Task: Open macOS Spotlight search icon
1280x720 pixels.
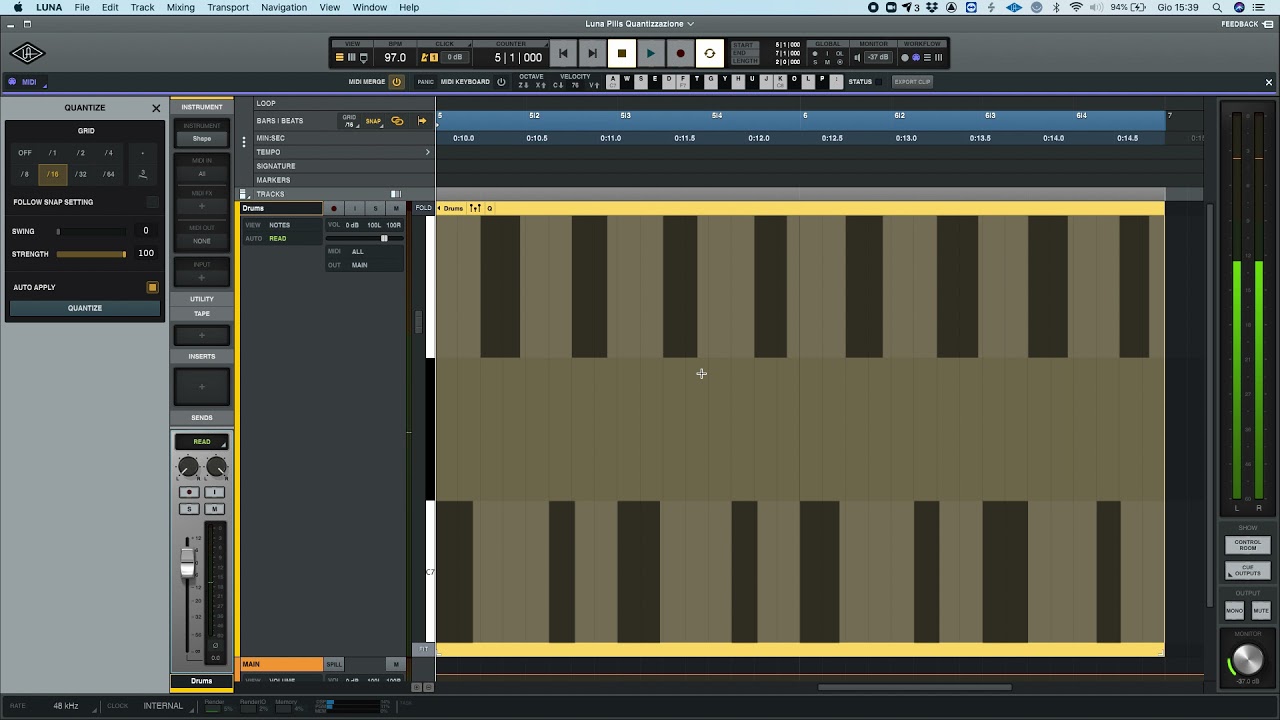Action: tap(1217, 7)
